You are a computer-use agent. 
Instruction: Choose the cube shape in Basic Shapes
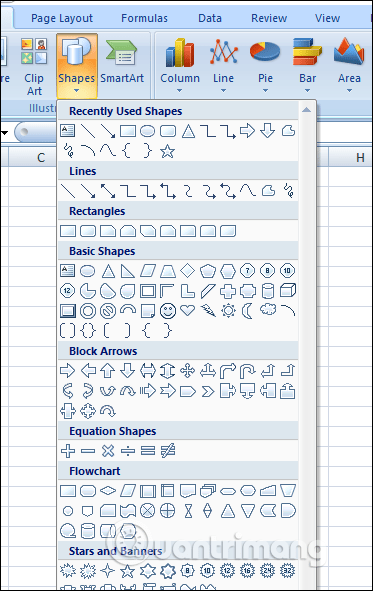point(288,291)
